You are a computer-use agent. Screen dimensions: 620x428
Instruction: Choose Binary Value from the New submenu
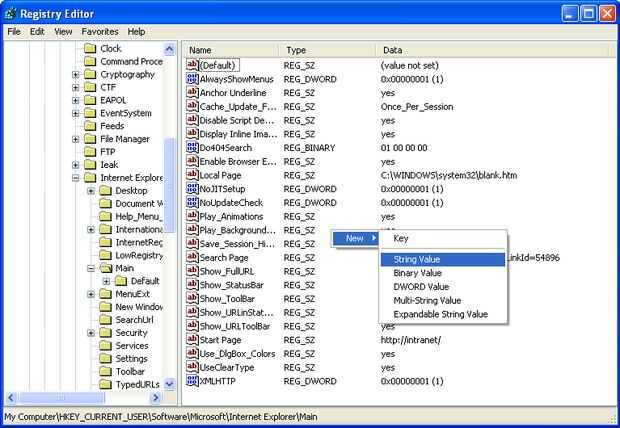point(443,273)
